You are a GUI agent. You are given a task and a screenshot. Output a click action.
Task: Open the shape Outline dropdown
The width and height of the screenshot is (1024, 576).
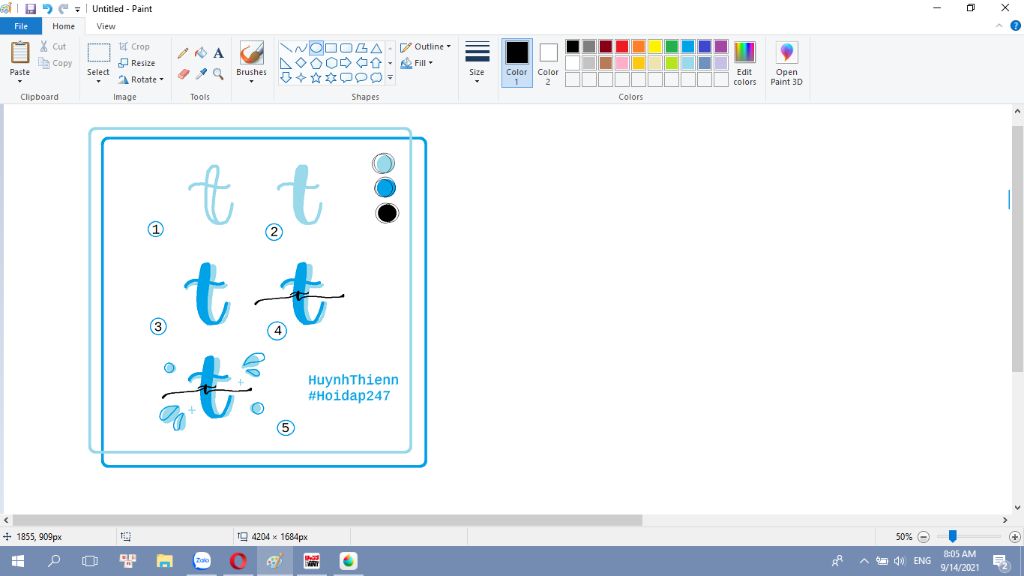click(x=425, y=47)
